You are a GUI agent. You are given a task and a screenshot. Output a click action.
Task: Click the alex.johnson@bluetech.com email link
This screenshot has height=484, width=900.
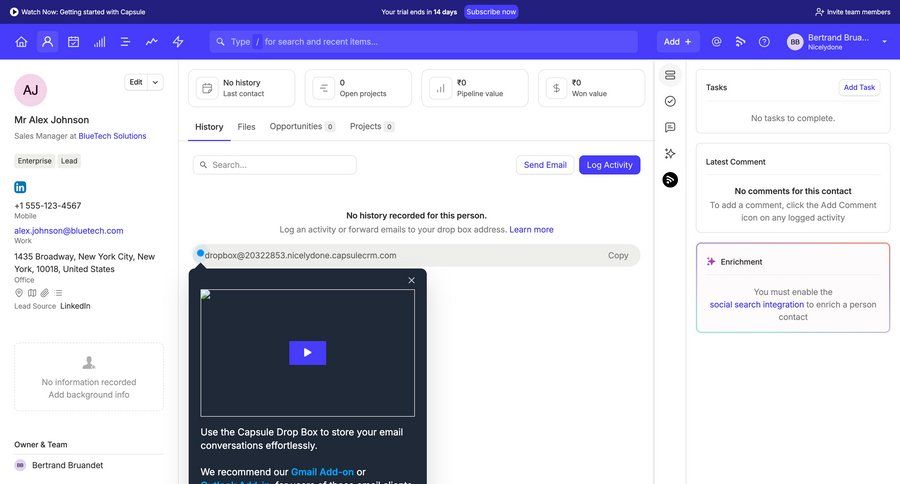69,231
